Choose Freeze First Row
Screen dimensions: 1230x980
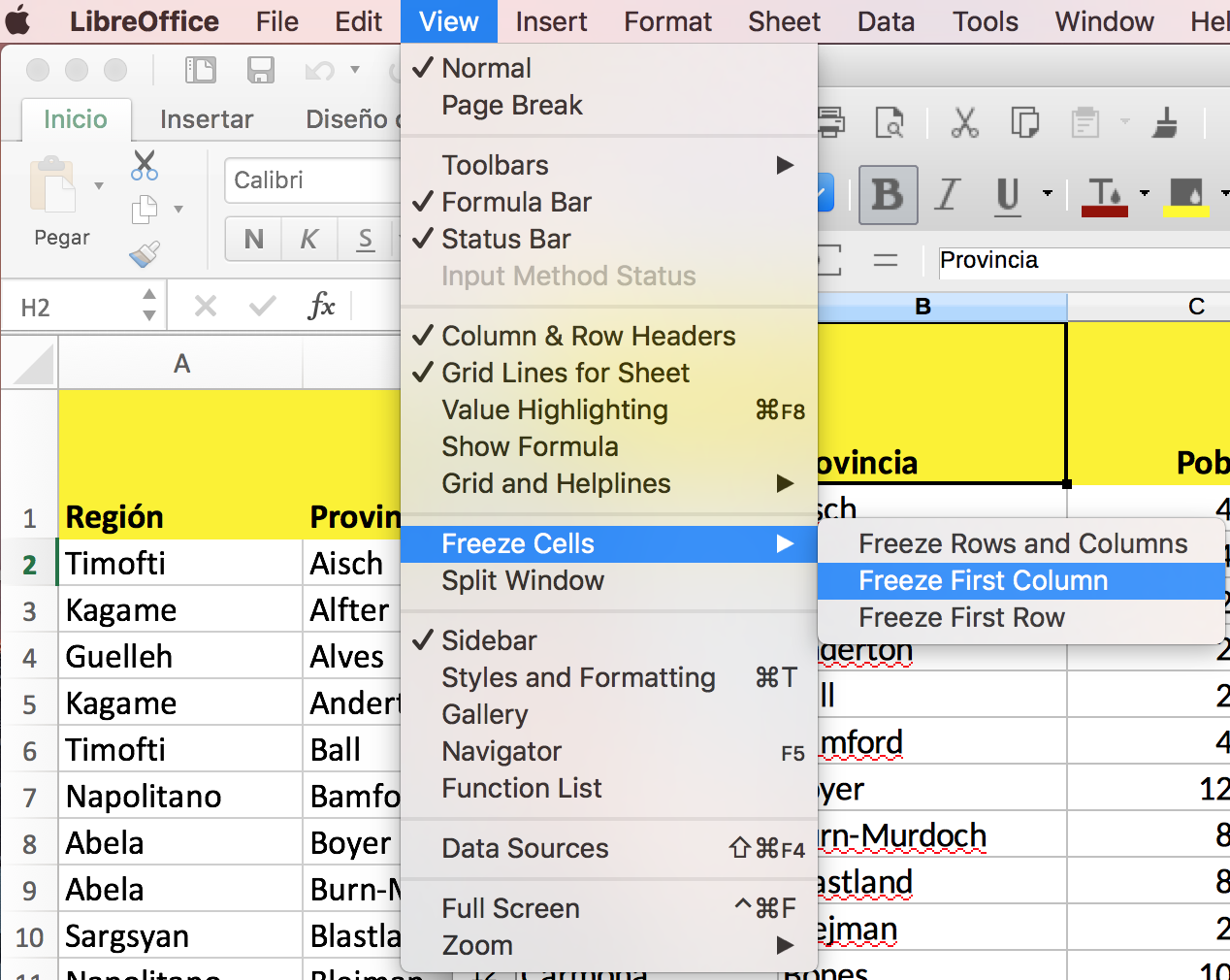(1021, 617)
